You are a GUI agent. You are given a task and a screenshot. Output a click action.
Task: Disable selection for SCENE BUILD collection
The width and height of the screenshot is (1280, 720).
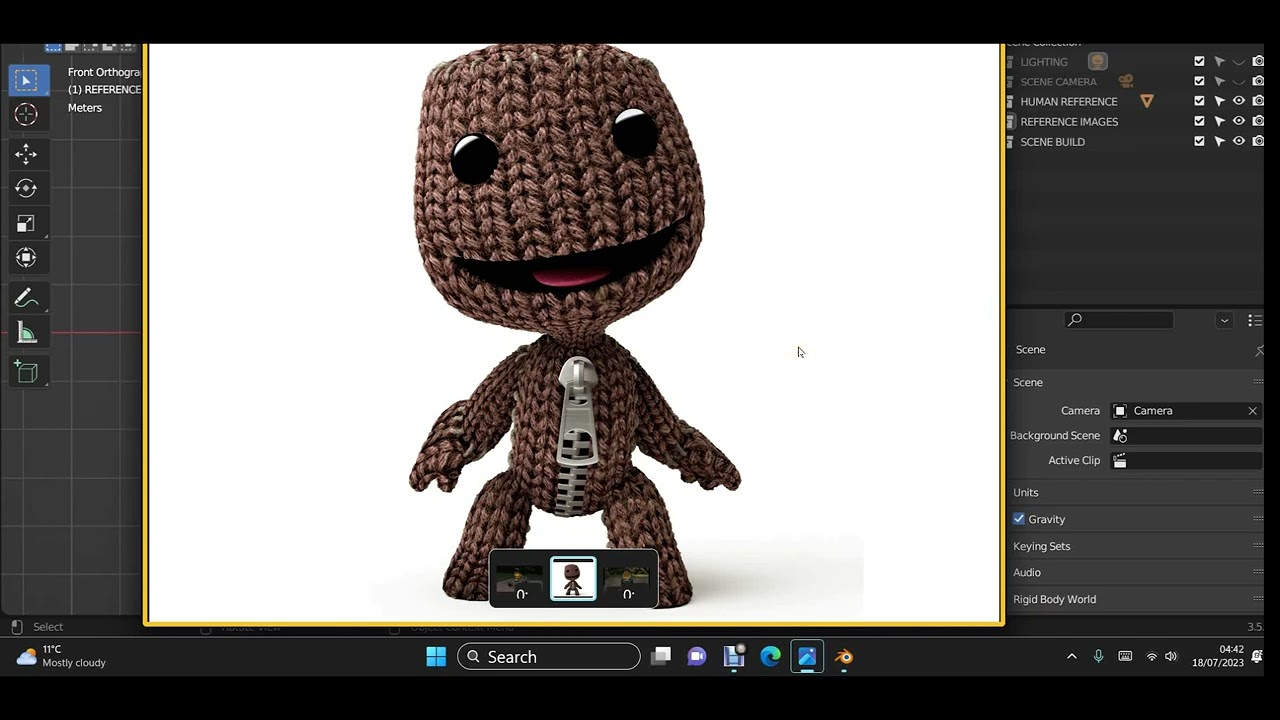1219,141
